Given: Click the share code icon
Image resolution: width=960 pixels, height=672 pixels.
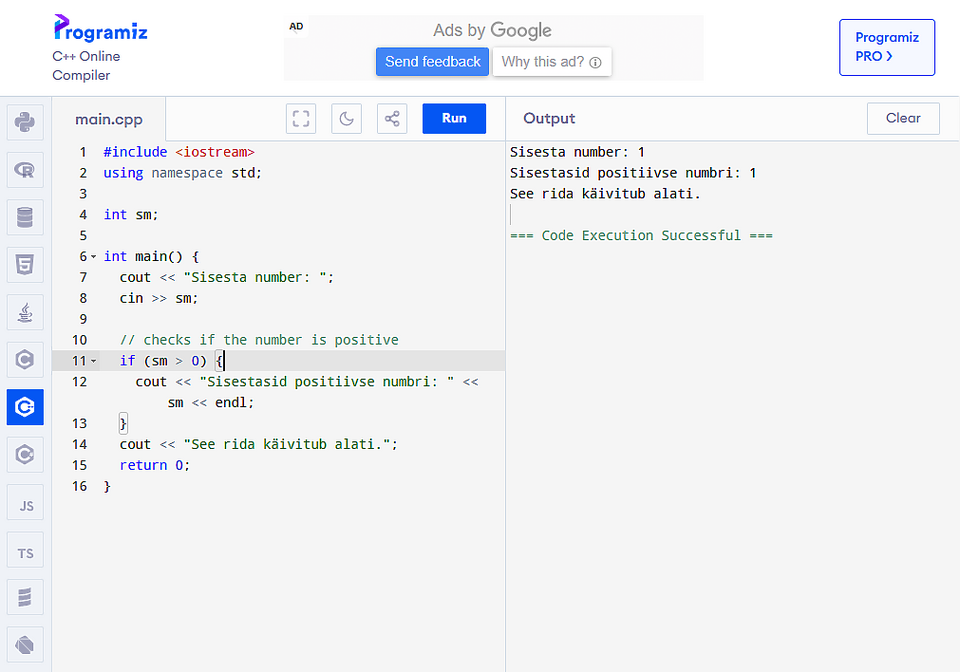Looking at the screenshot, I should pos(391,118).
